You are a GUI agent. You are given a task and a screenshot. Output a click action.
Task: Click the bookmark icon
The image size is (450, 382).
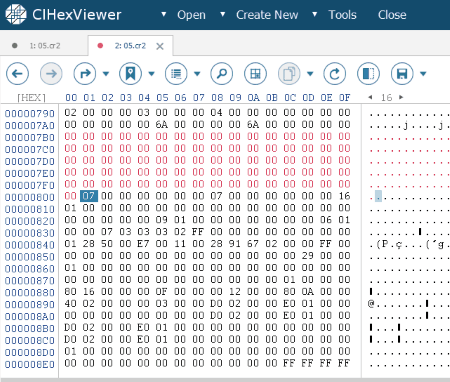(130, 73)
